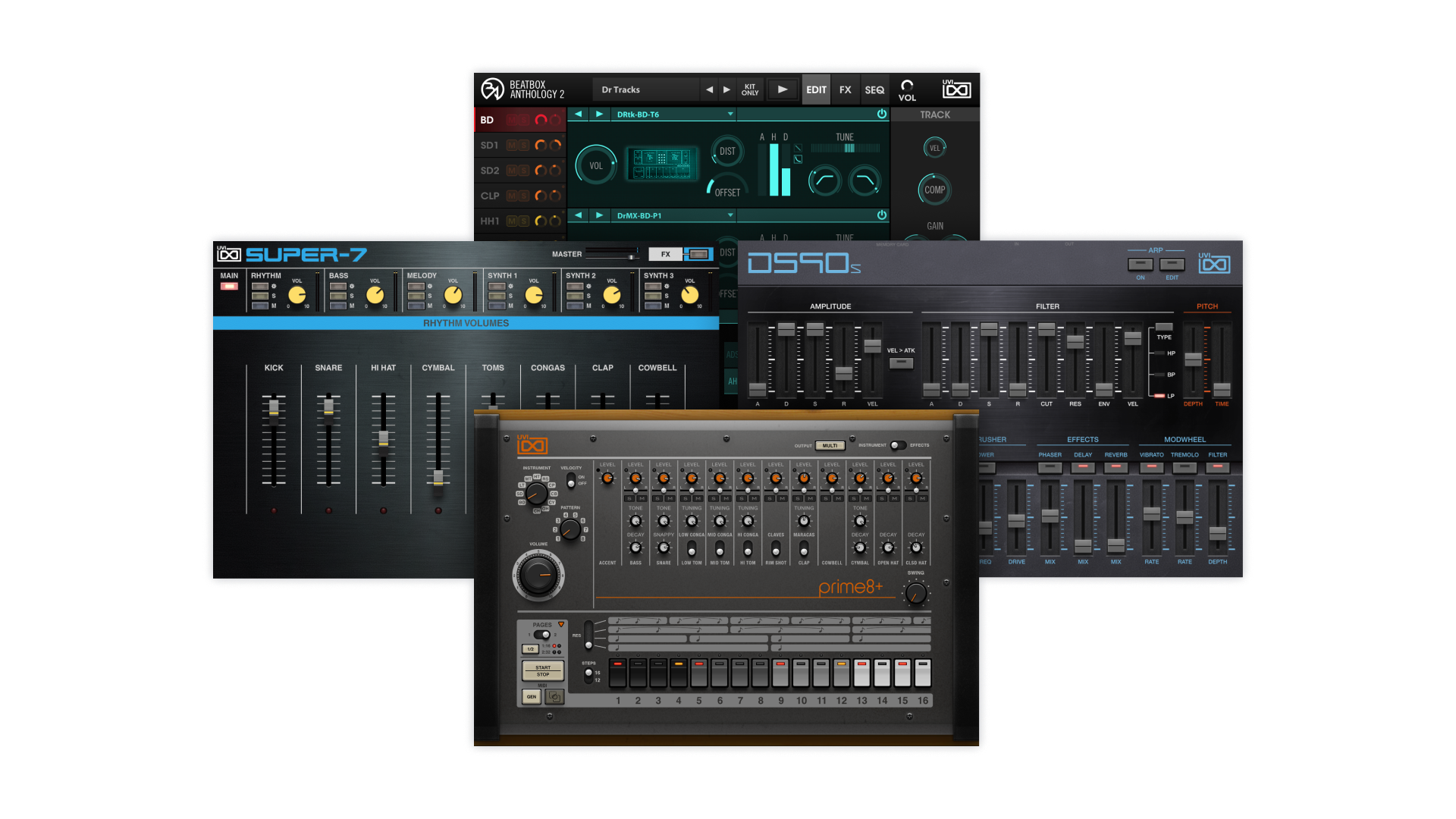
Task: Click the UVI logo in DS90s window
Action: click(1214, 263)
